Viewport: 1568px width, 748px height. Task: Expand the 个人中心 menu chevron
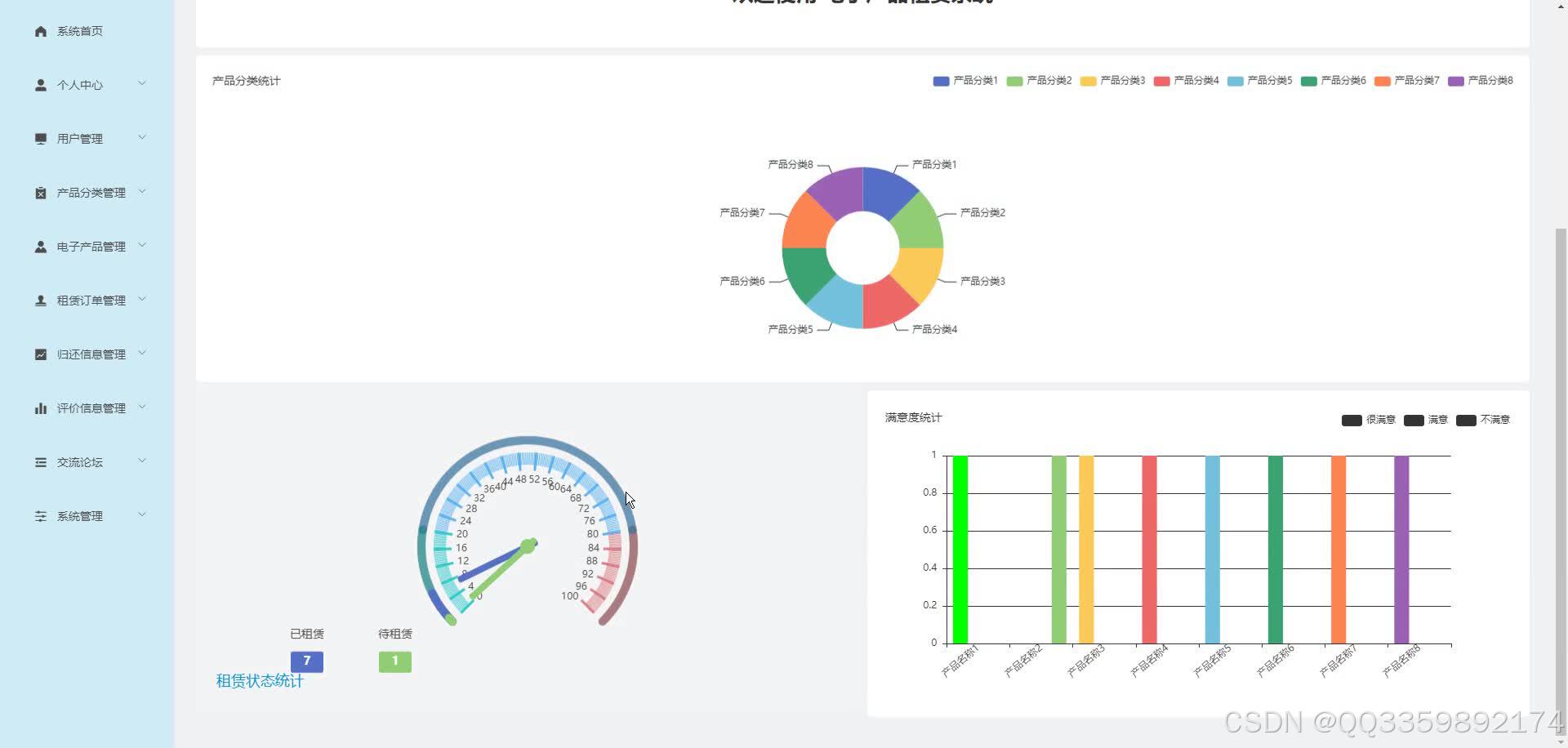142,83
